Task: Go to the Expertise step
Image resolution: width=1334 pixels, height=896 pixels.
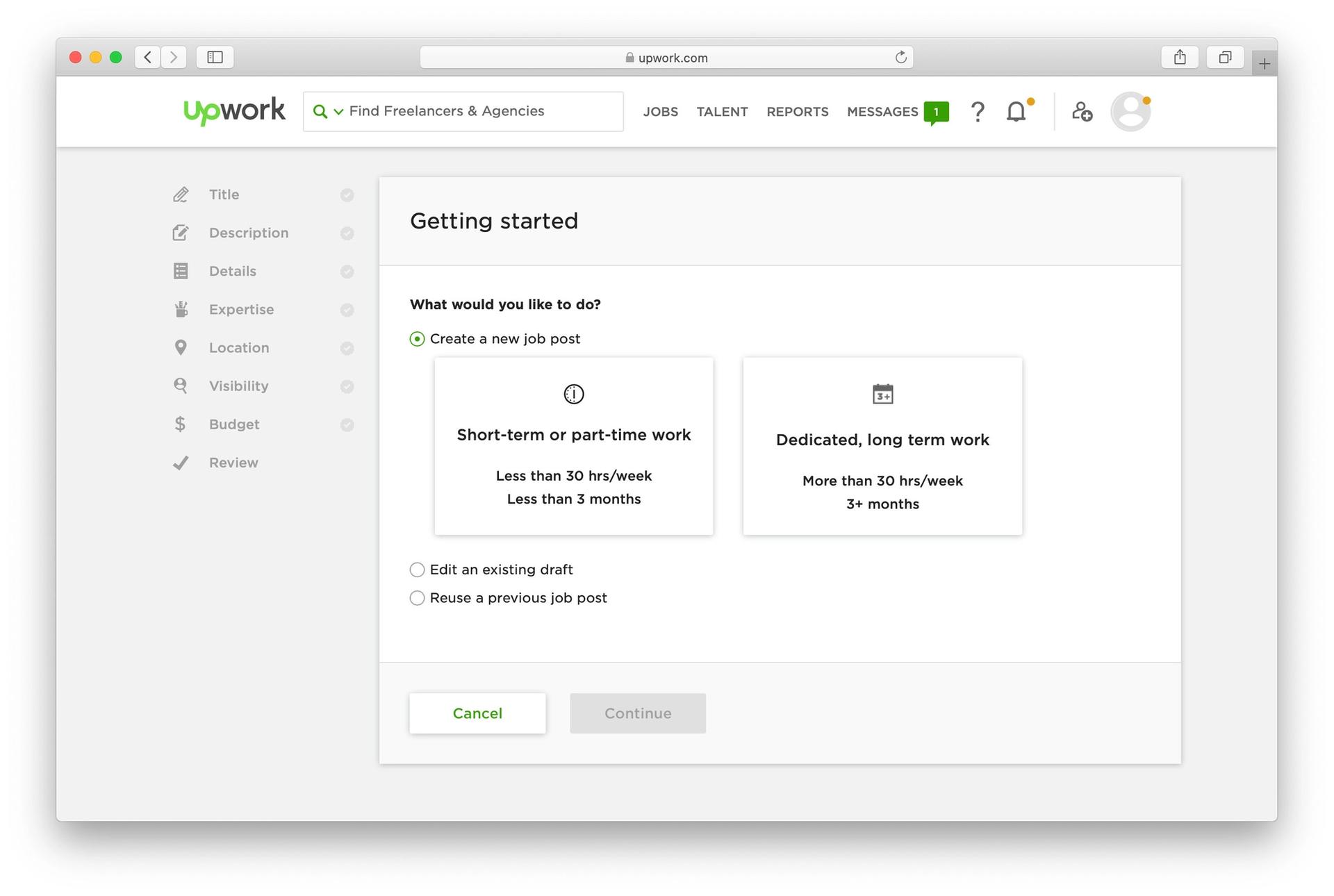Action: [242, 310]
